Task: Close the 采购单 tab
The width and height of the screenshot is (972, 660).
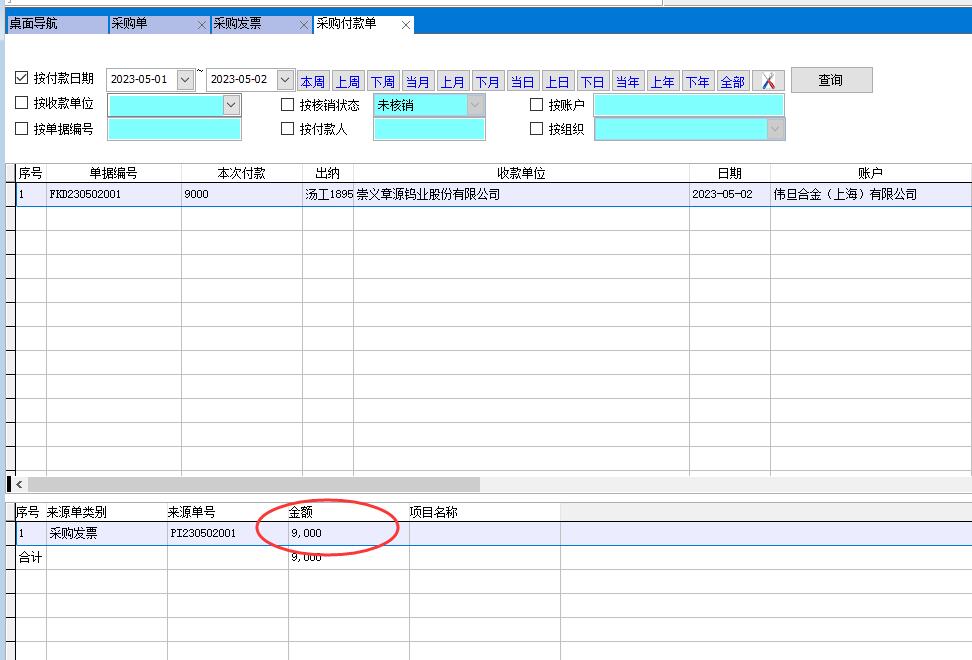Action: point(202,25)
